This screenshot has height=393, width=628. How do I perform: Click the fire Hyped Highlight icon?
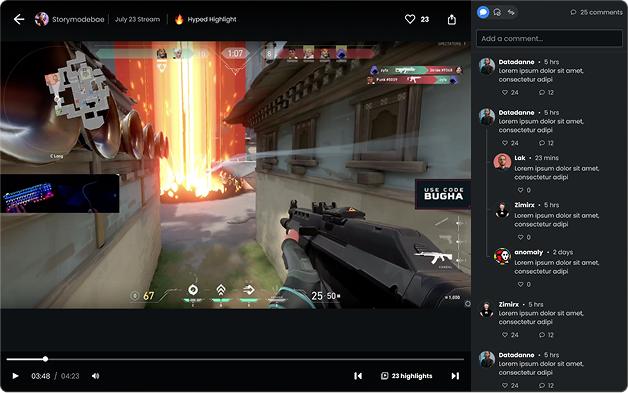click(x=179, y=19)
